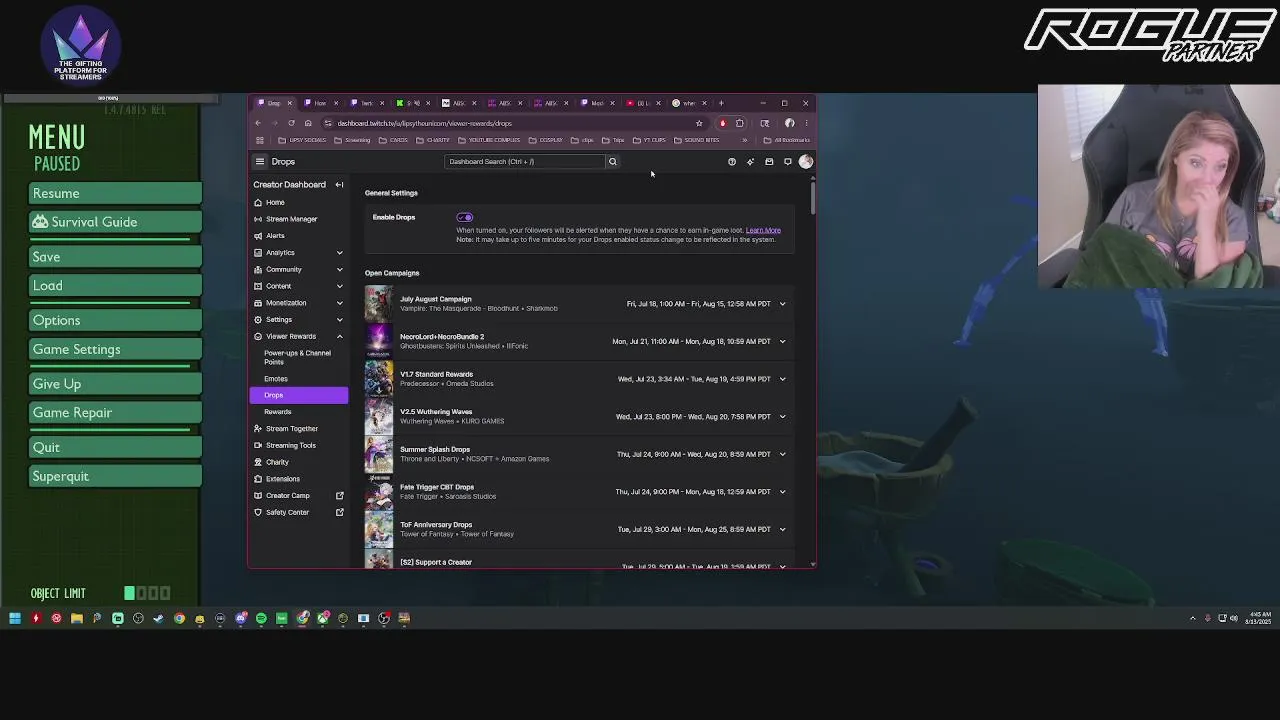Viewport: 1280px width, 720px height.
Task: Click the dashboard page vertical scrollbar
Action: [813, 197]
